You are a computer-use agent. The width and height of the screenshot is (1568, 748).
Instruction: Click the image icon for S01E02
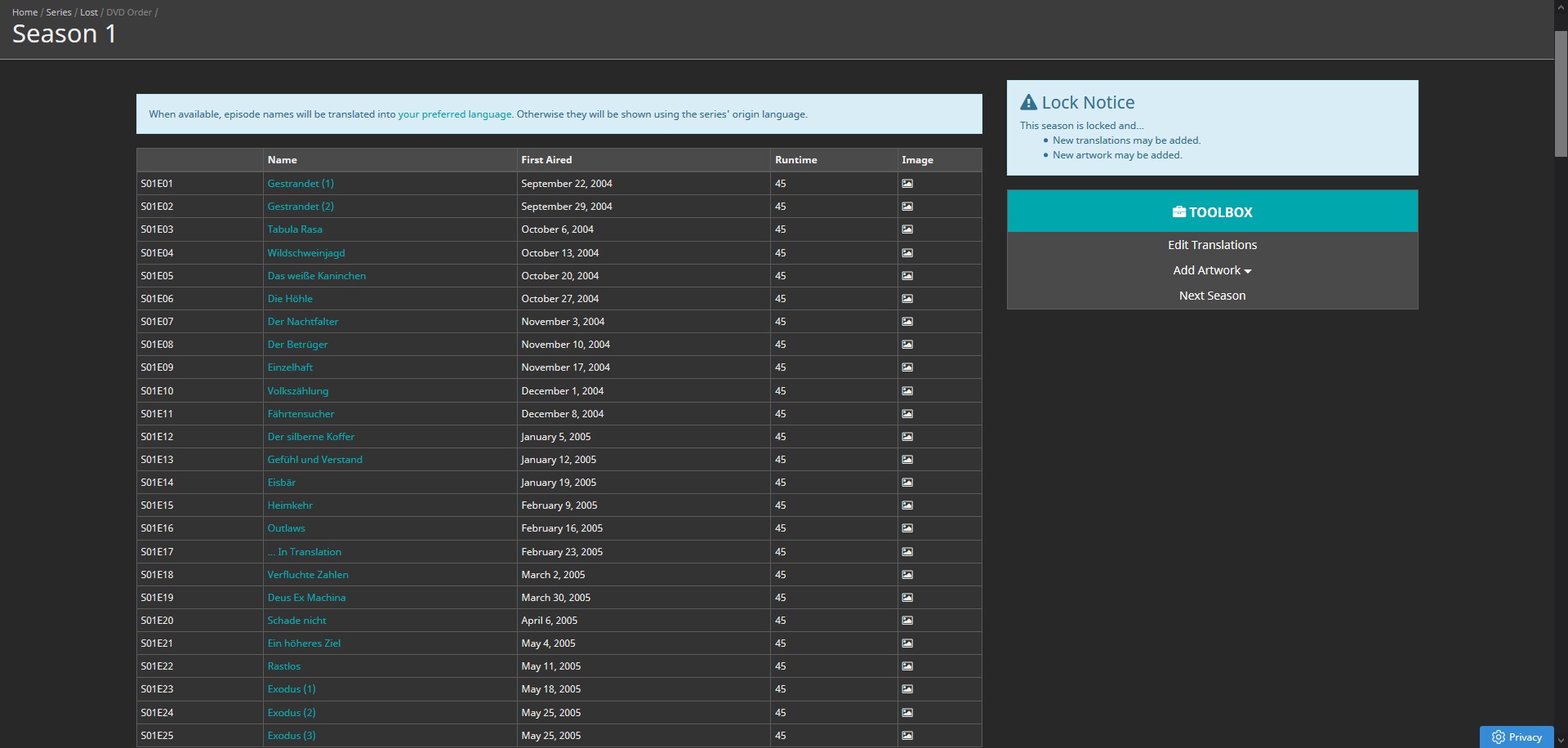tap(907, 207)
